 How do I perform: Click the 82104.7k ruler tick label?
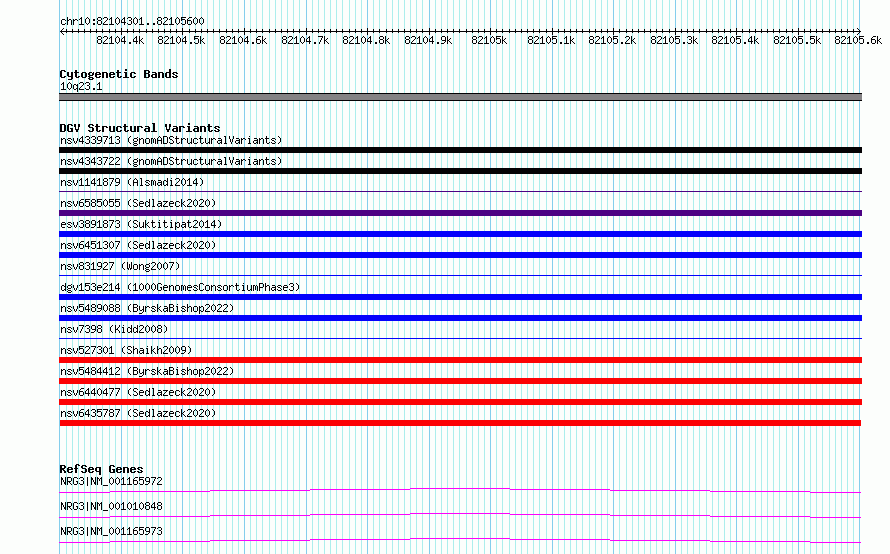pyautogui.click(x=305, y=40)
